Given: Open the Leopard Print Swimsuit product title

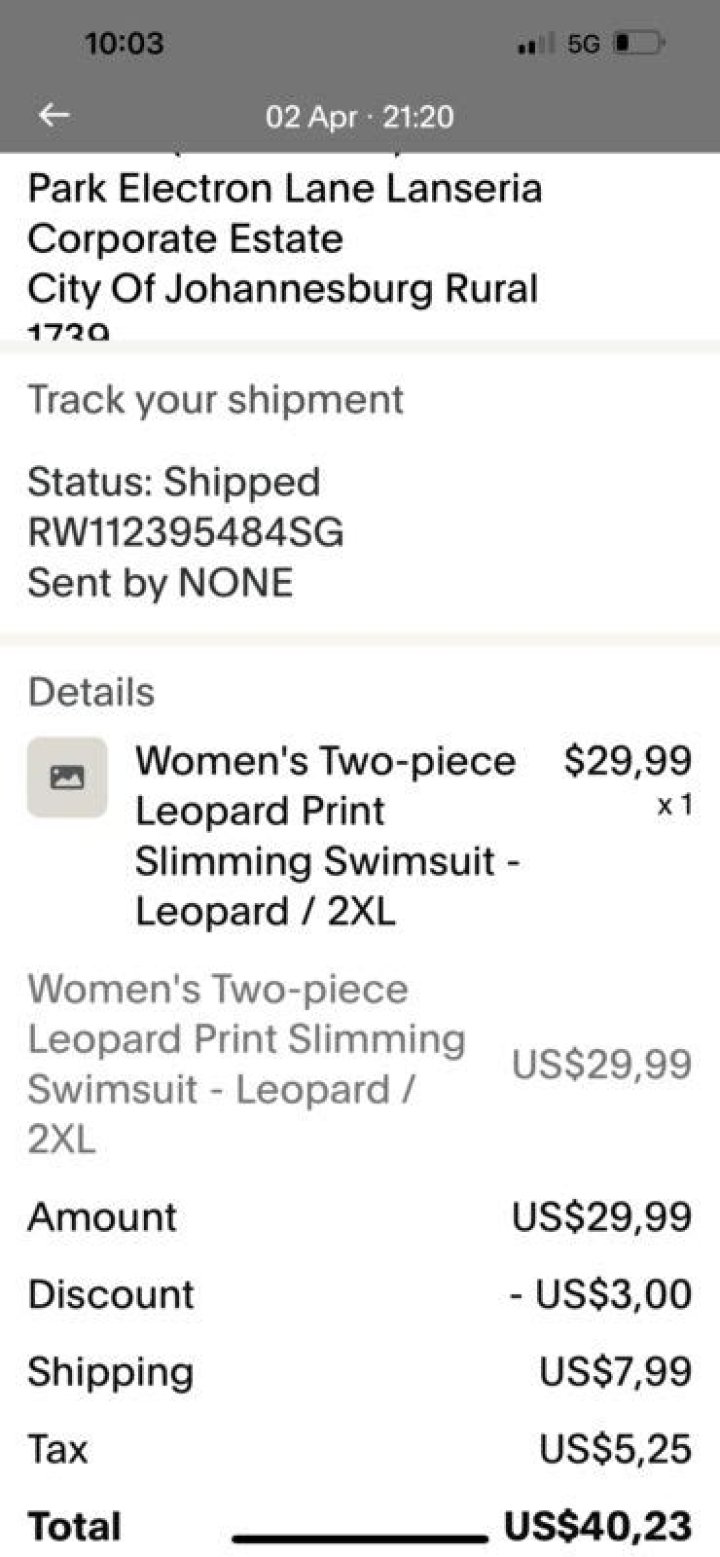Looking at the screenshot, I should [326, 835].
